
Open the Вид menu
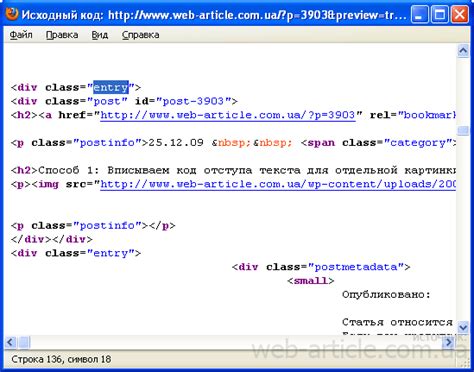[x=100, y=35]
